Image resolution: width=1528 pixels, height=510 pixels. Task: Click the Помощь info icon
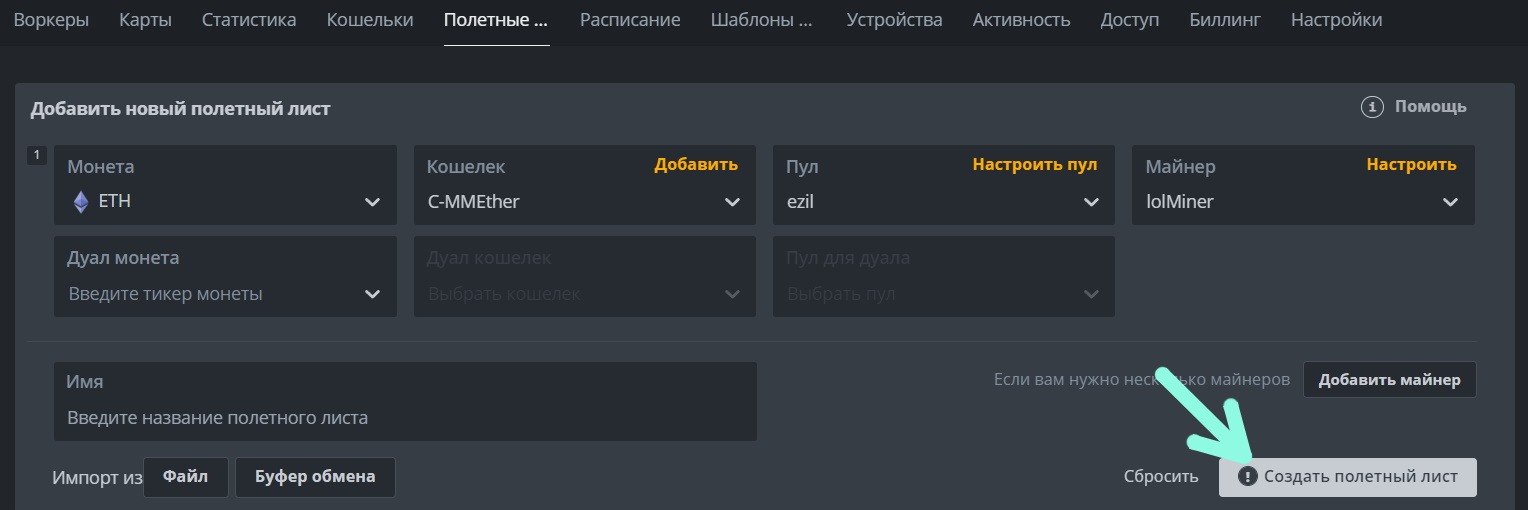pos(1372,107)
